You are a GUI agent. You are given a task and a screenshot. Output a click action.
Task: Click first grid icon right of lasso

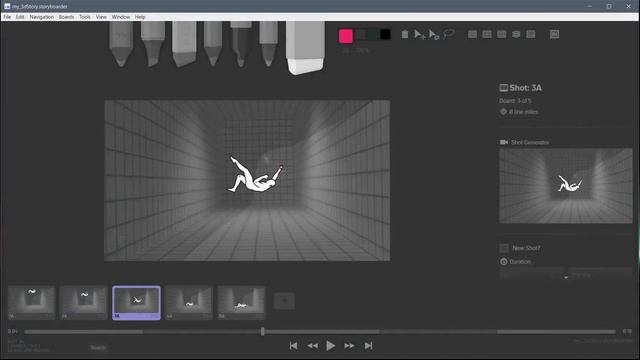tap(472, 34)
